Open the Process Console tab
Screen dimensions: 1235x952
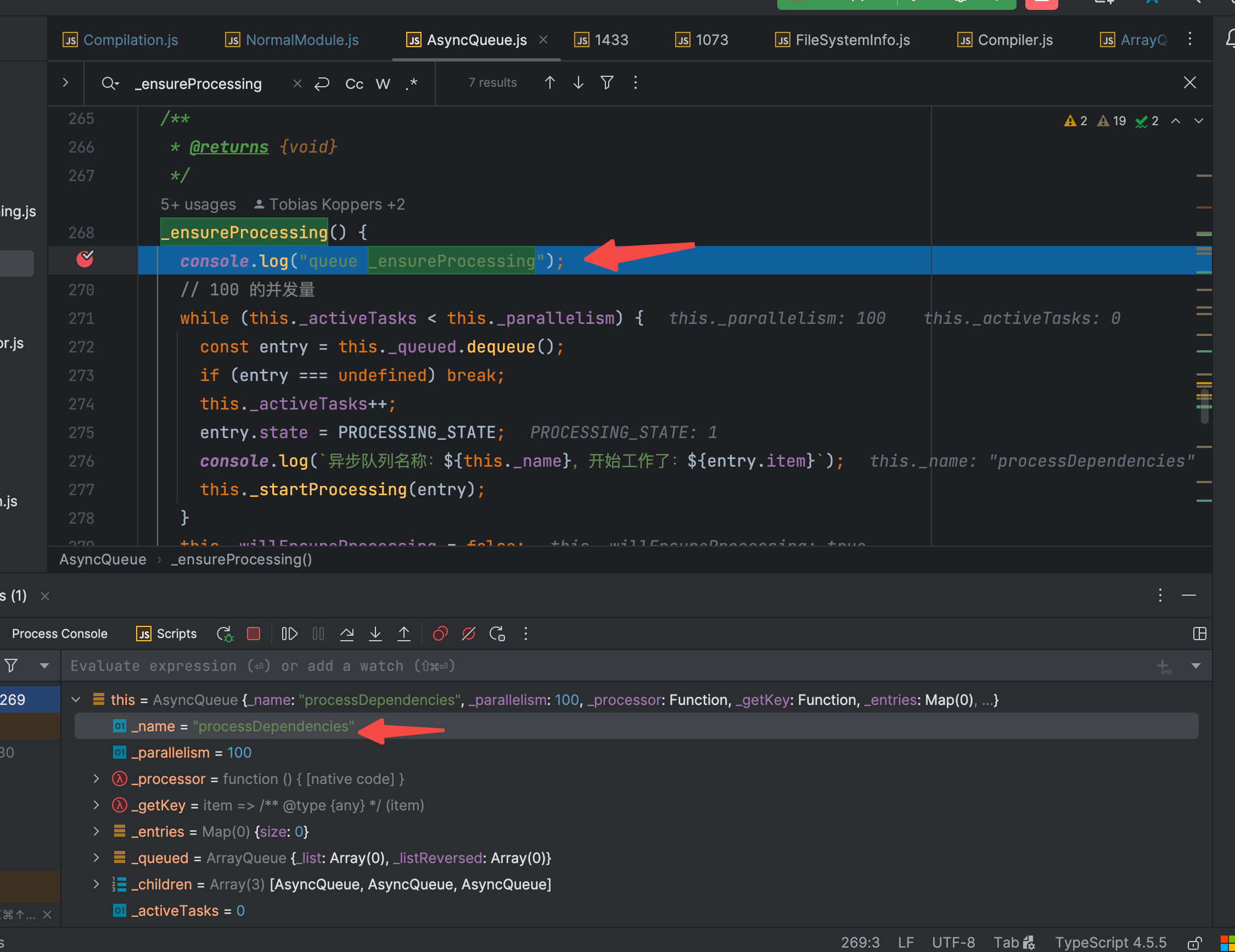pos(59,634)
